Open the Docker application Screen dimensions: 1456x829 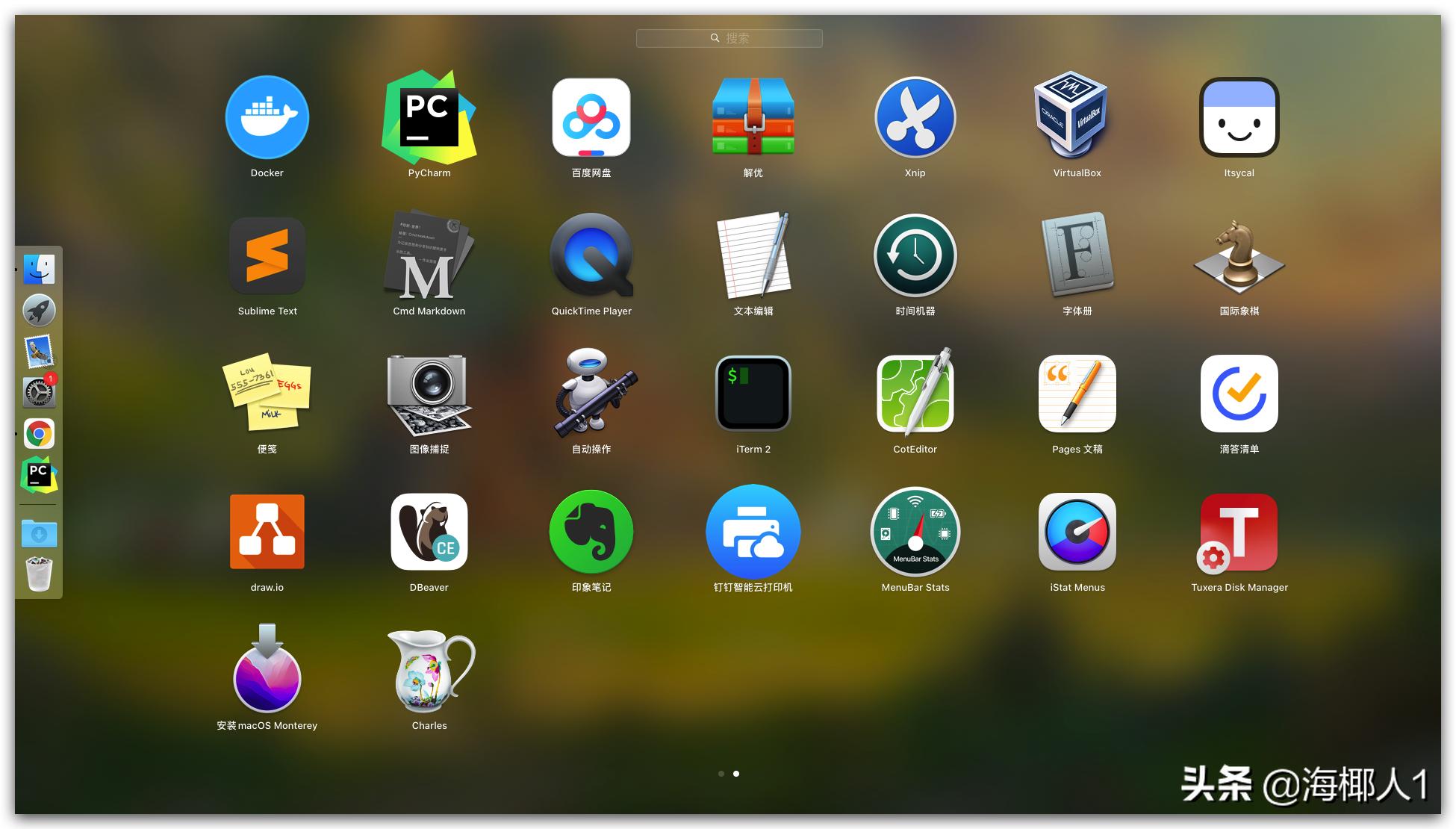(x=267, y=117)
